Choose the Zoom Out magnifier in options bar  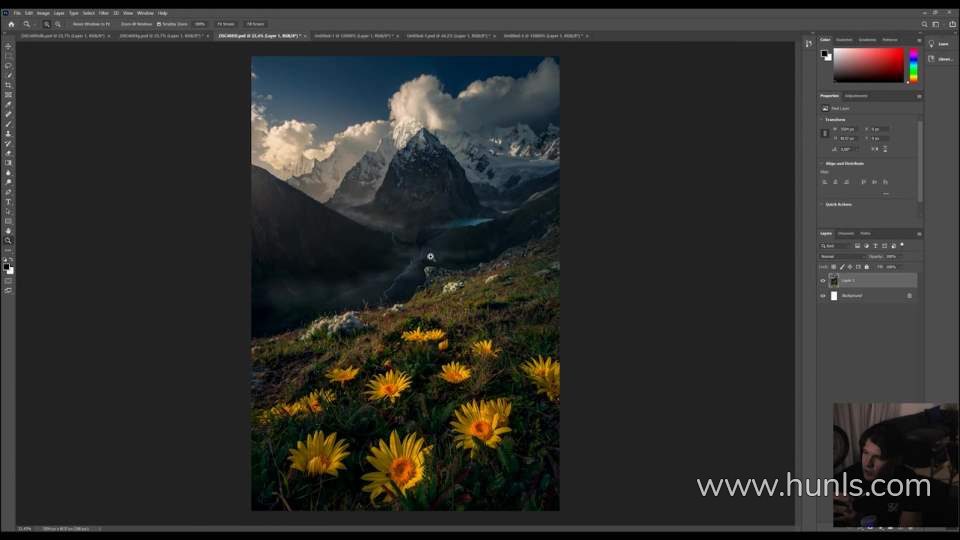[x=58, y=24]
